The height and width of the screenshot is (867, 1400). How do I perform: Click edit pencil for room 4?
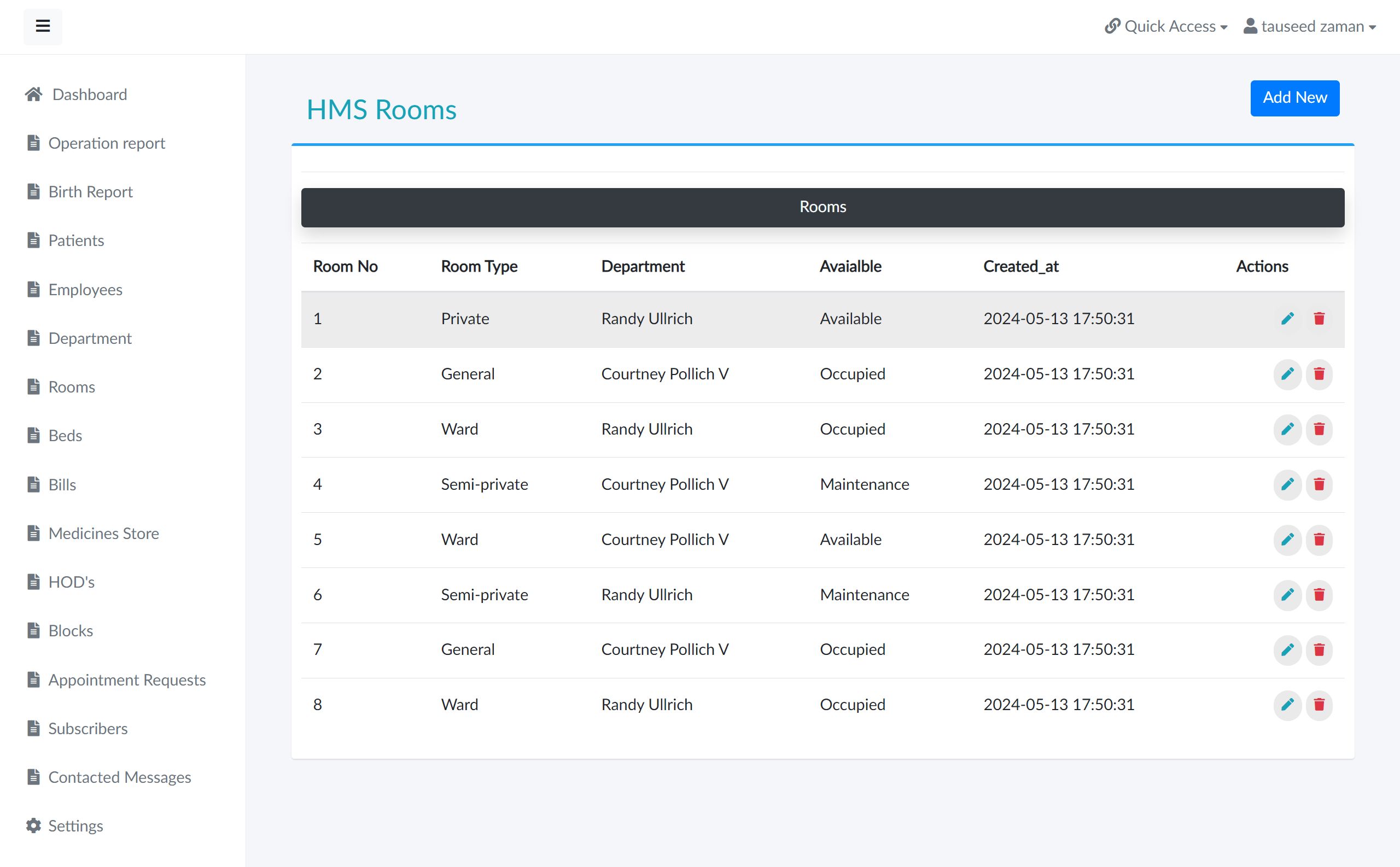point(1287,484)
